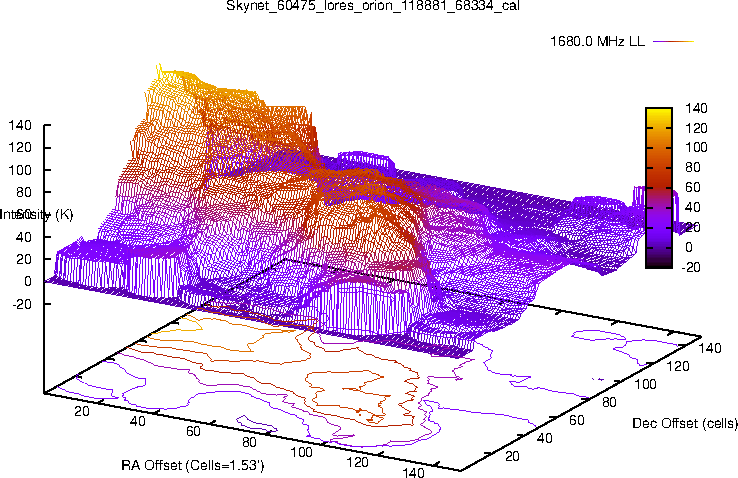738x478 pixels.
Task: Click tick 120 on the Dec Offset axis
Action: tap(678, 366)
